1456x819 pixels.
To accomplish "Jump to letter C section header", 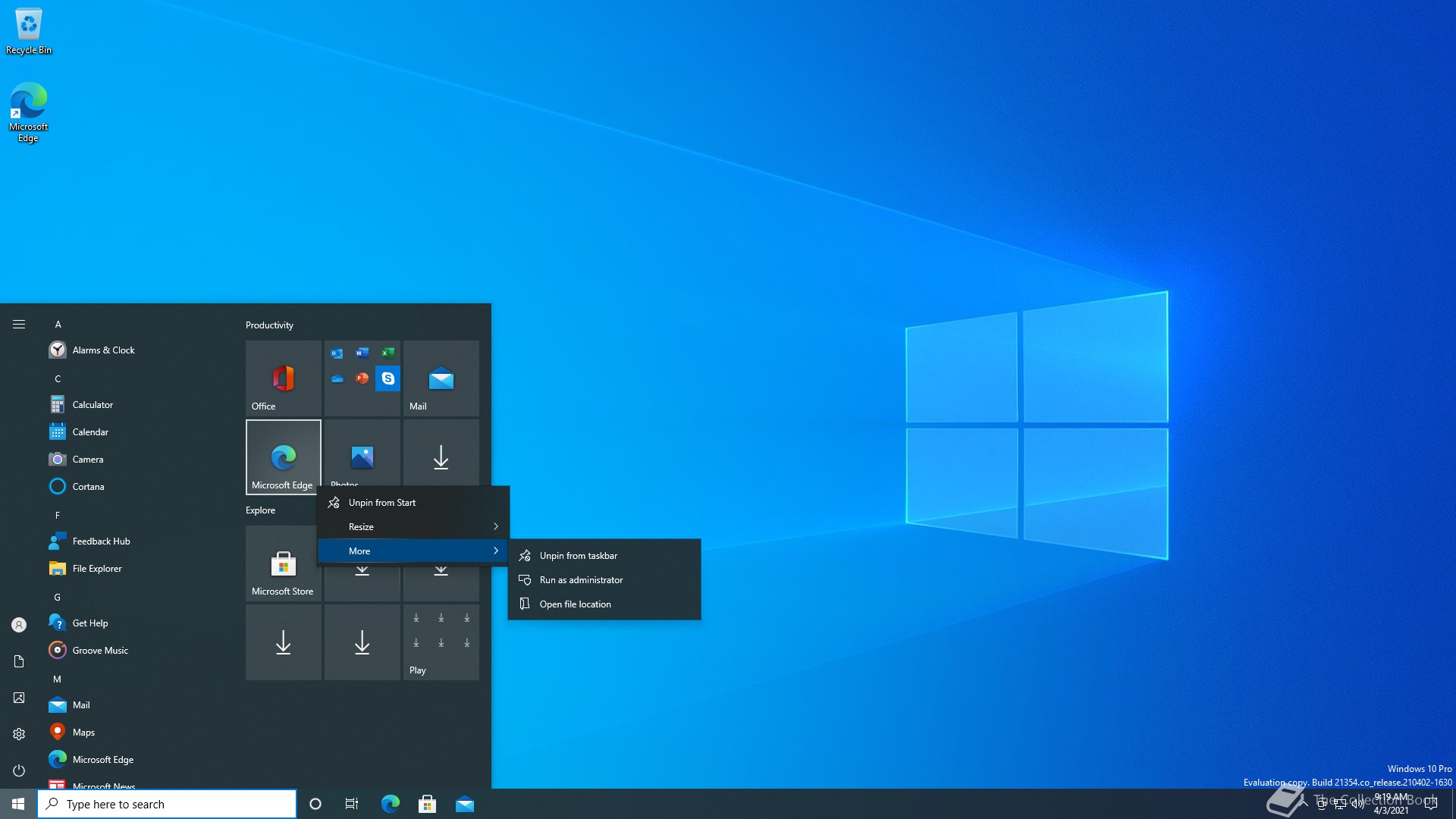I will 58,379.
